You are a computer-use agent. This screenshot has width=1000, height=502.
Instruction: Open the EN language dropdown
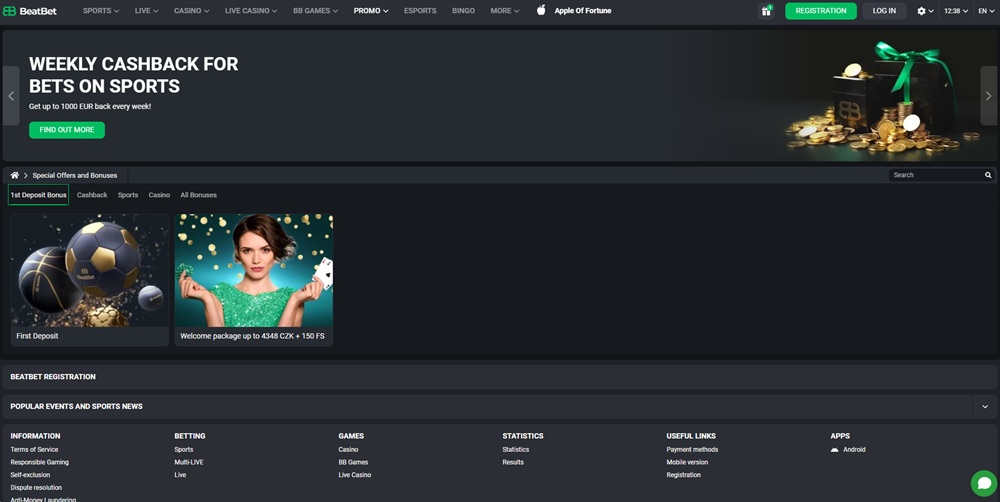coord(986,11)
